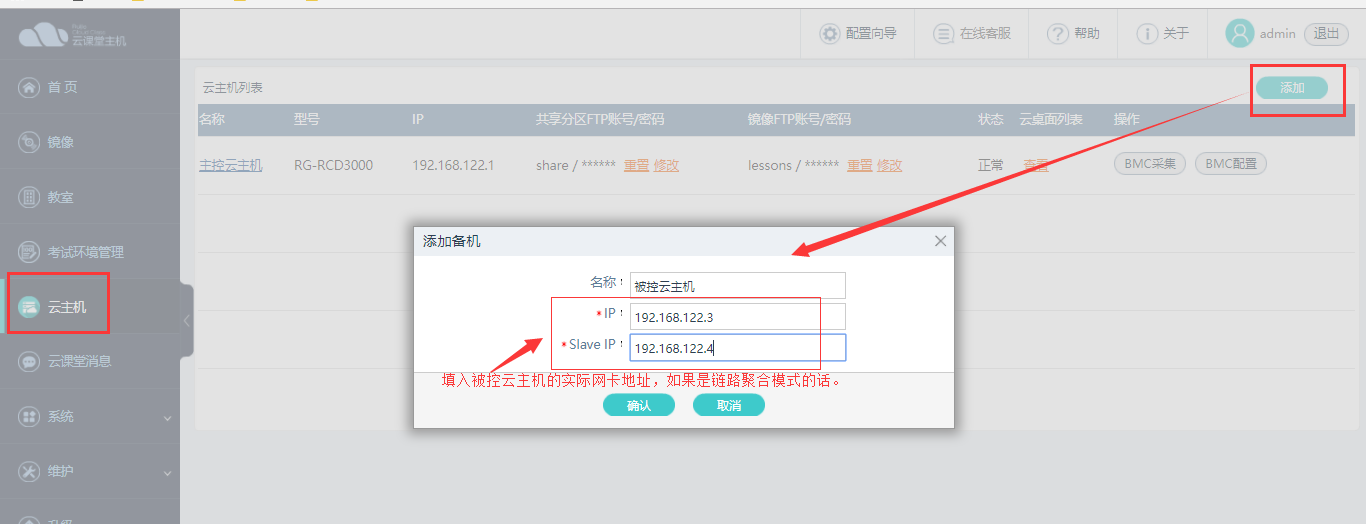1366x524 pixels.
Task: Click 重置 for lessons FTP account
Action: point(860,165)
